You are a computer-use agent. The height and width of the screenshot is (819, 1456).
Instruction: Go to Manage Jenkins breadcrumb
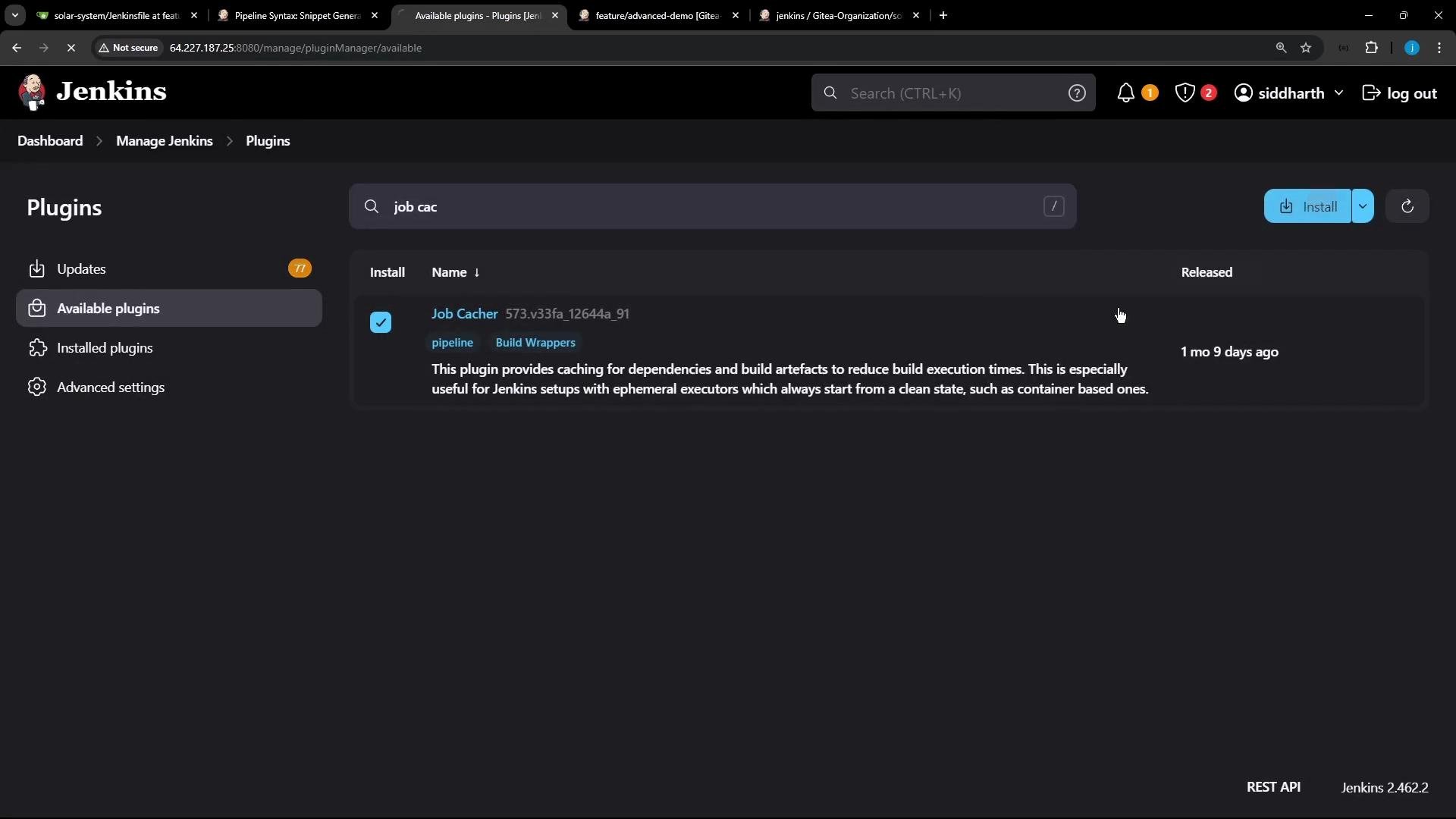point(165,141)
